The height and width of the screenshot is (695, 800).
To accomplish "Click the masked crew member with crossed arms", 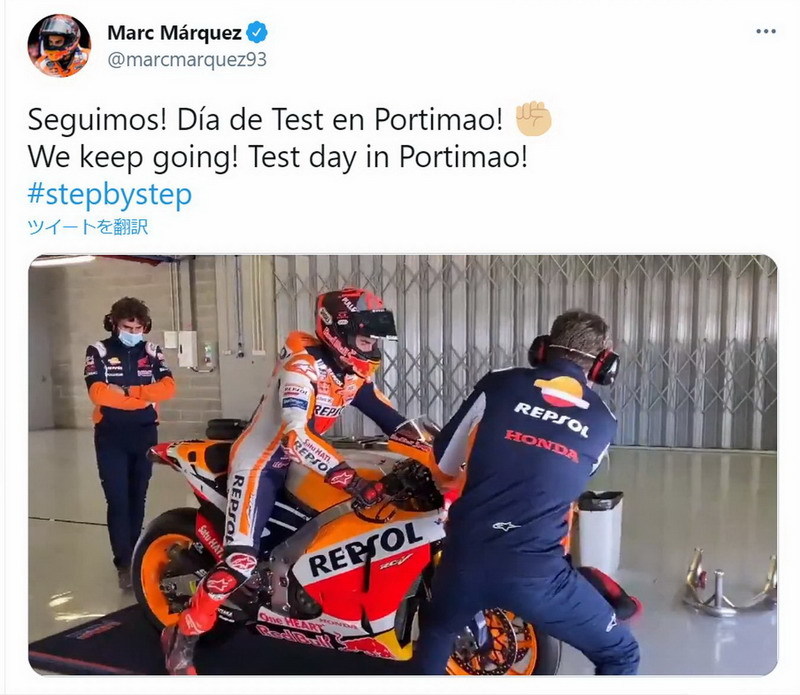I will 127,434.
